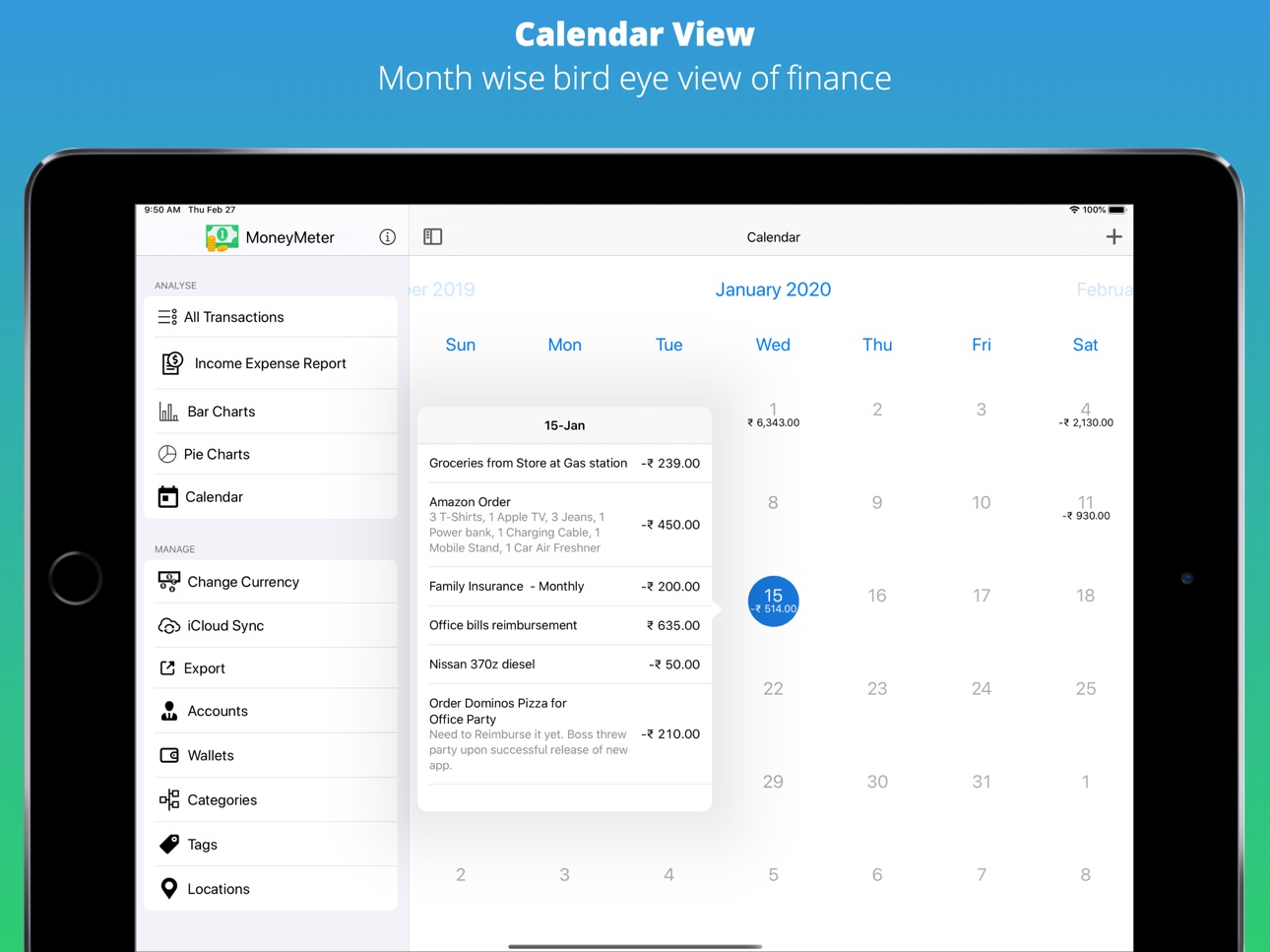The width and height of the screenshot is (1270, 952).
Task: Jump to February month label
Action: [x=1105, y=289]
